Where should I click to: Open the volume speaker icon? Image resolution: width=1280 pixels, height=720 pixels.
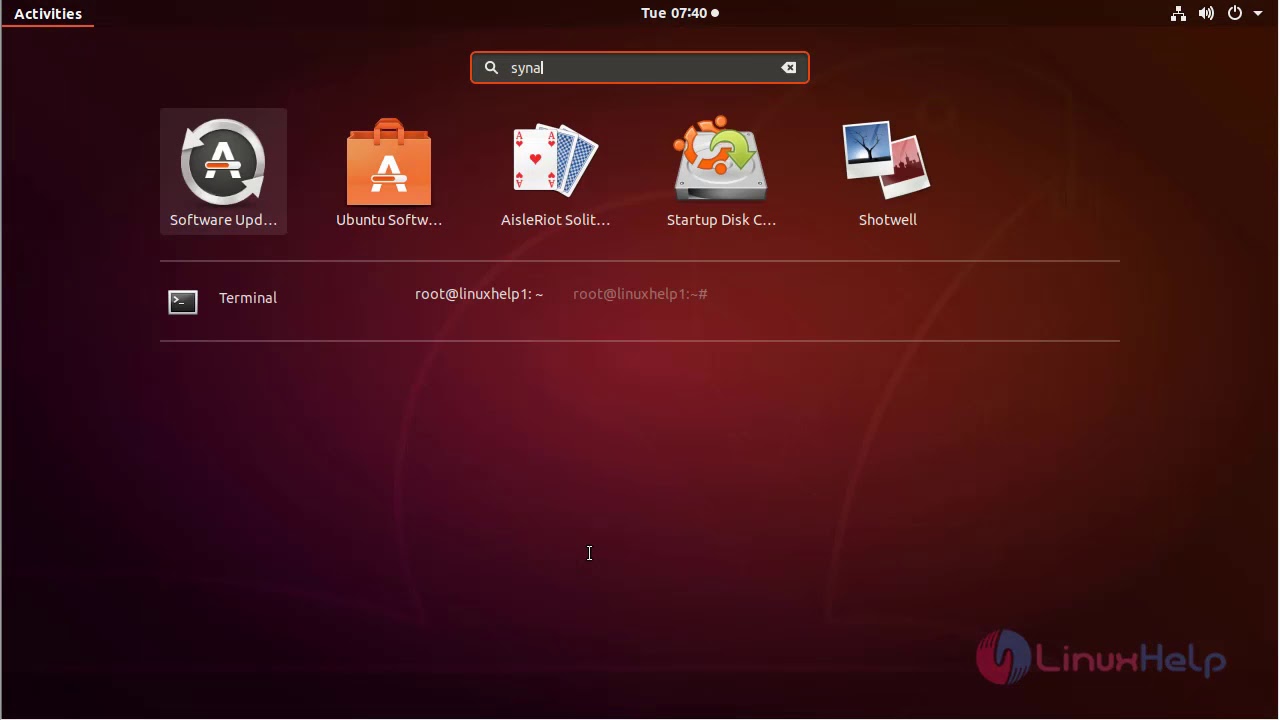(1207, 14)
